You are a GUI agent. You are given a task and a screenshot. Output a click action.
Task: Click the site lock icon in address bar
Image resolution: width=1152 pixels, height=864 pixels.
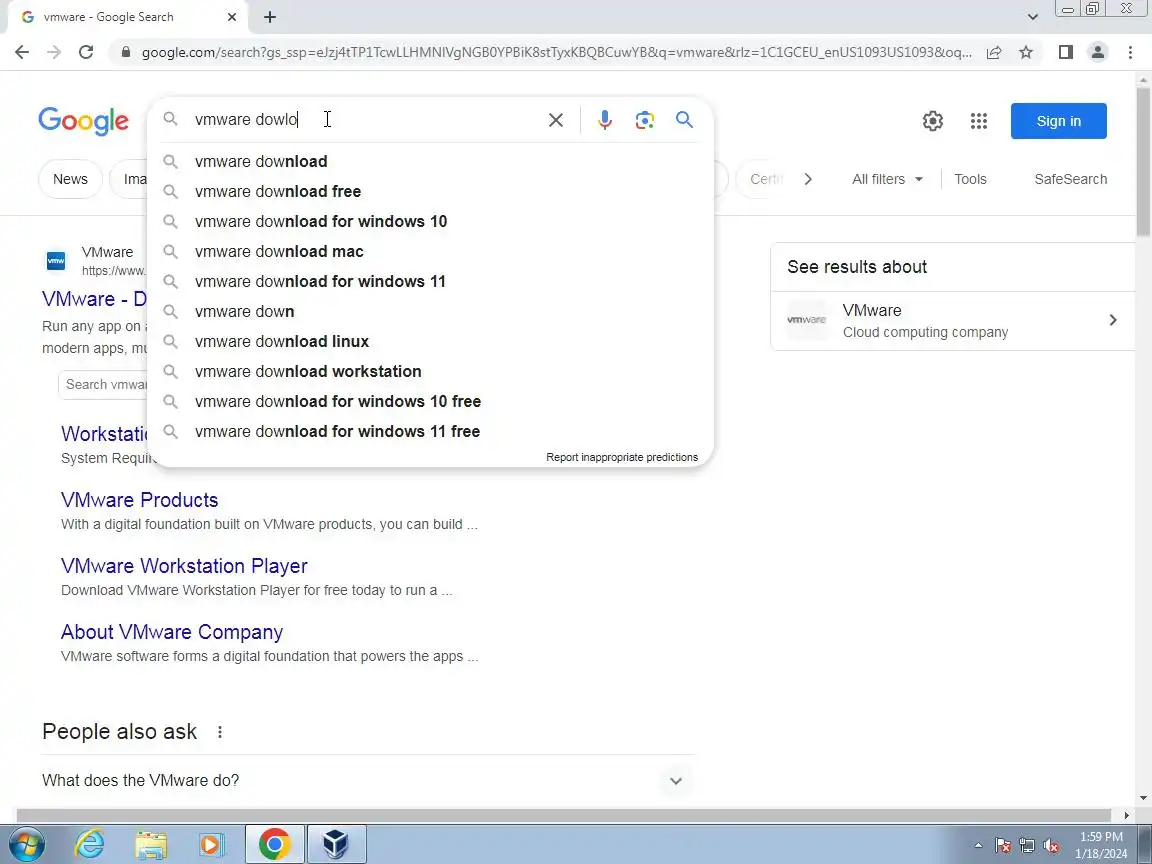[x=126, y=52]
